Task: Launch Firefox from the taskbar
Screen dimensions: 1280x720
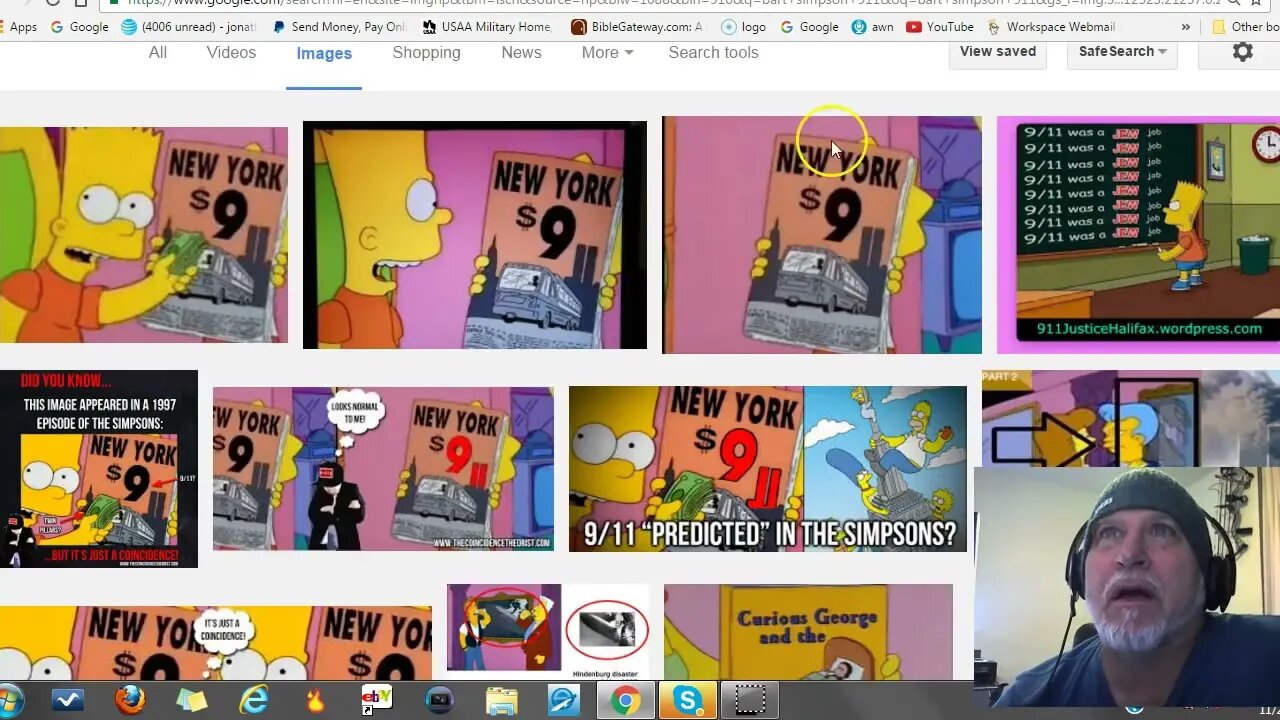Action: [130, 701]
